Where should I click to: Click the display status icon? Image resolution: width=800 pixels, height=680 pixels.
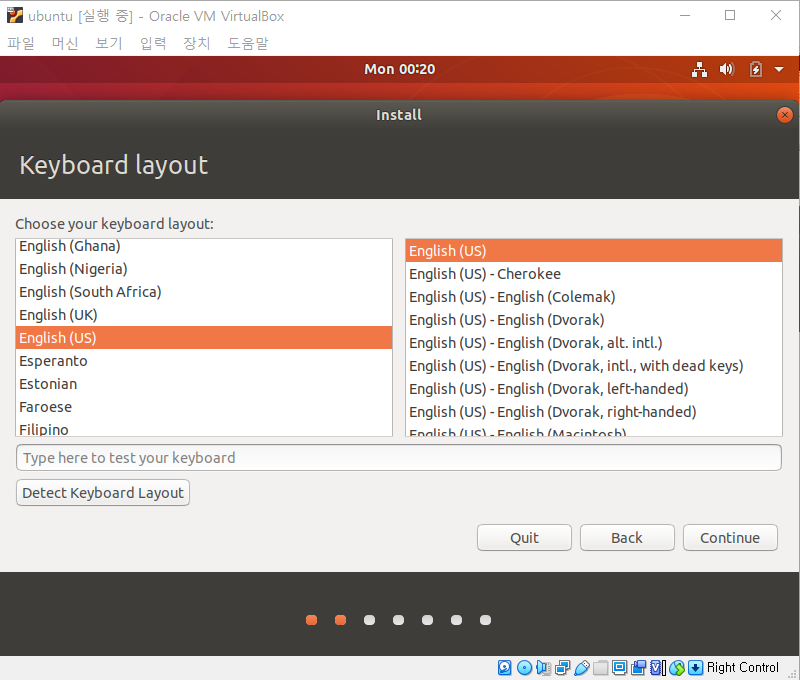coord(619,667)
